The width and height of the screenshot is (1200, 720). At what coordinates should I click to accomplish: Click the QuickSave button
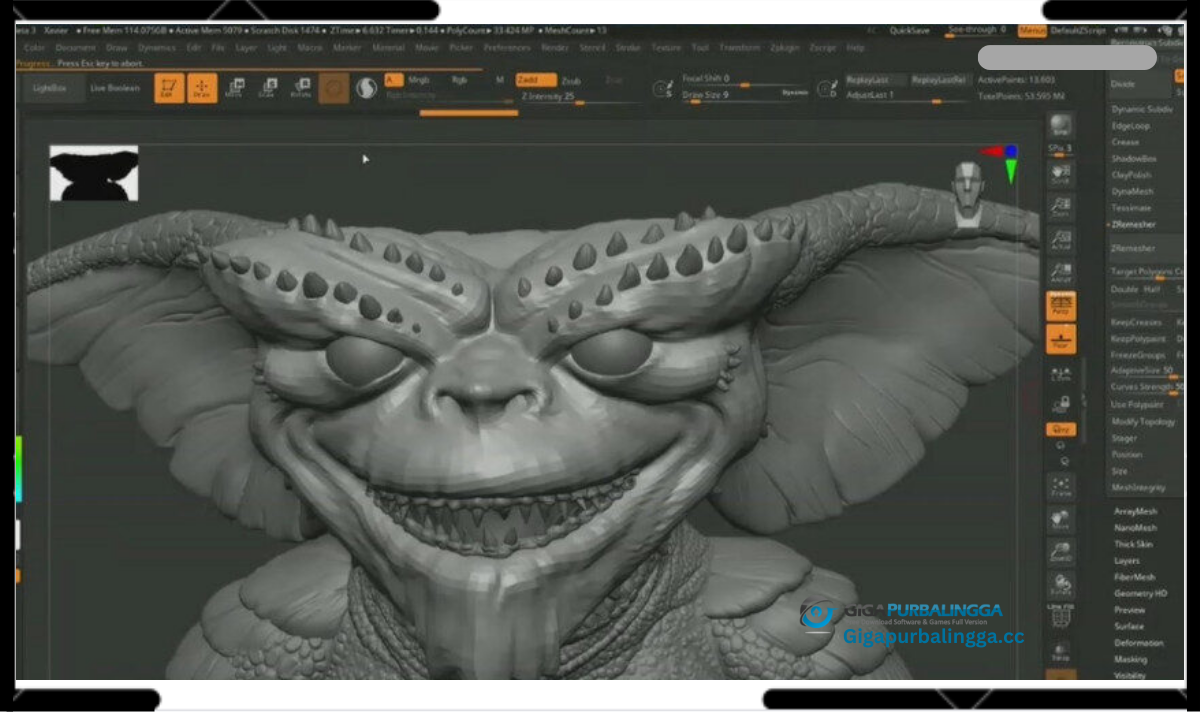(909, 31)
